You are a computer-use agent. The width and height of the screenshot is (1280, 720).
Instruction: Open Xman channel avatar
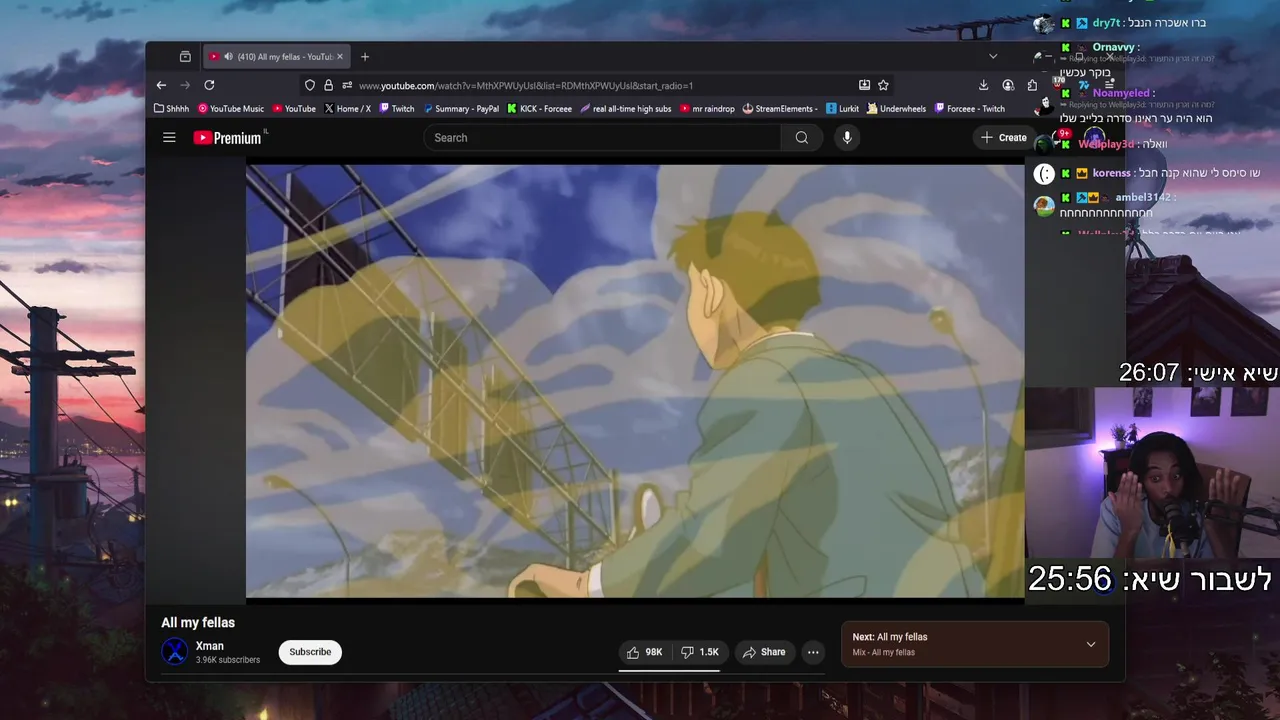point(175,652)
